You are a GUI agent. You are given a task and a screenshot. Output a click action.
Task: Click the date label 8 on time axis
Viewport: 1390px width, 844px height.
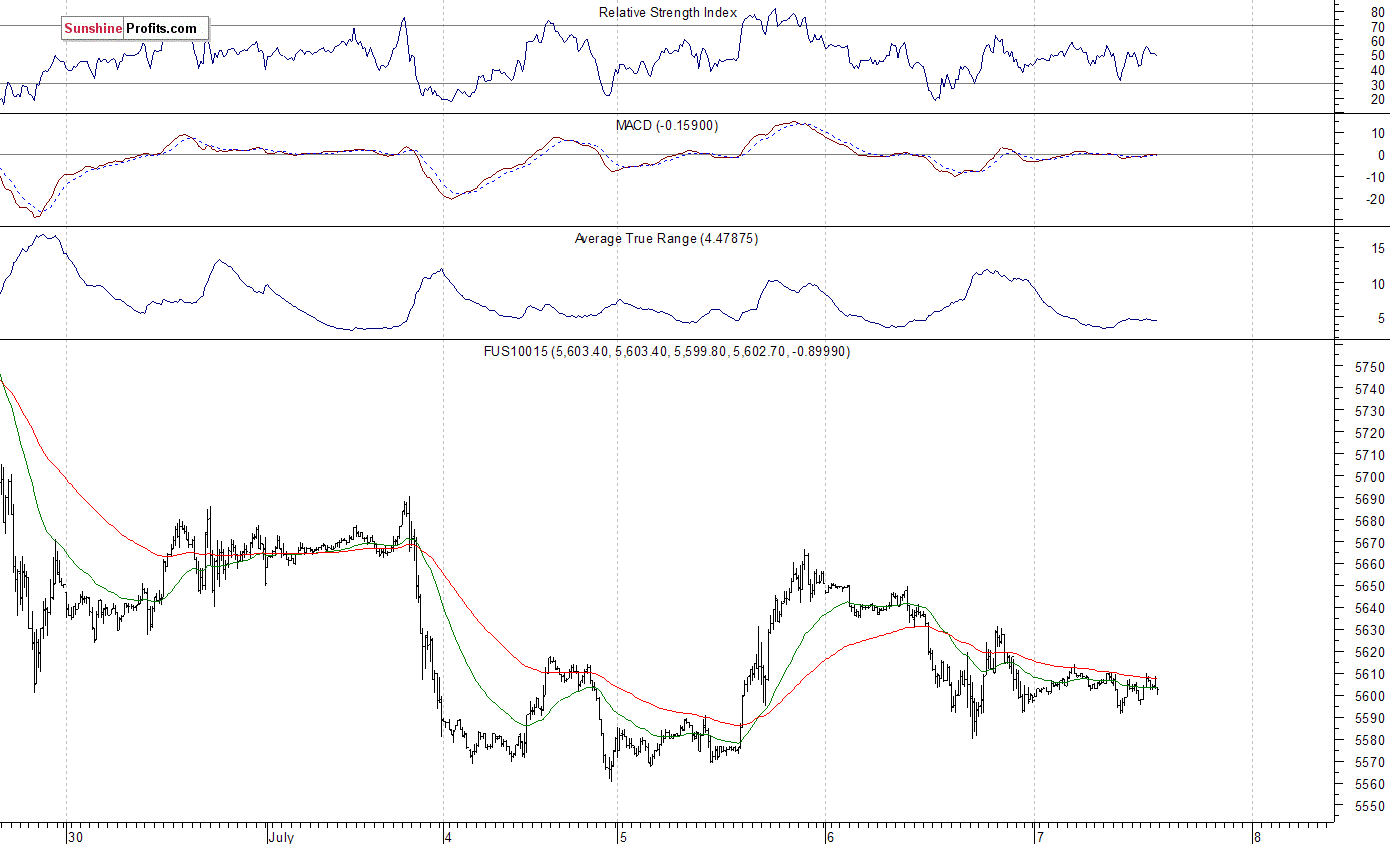pyautogui.click(x=1257, y=837)
